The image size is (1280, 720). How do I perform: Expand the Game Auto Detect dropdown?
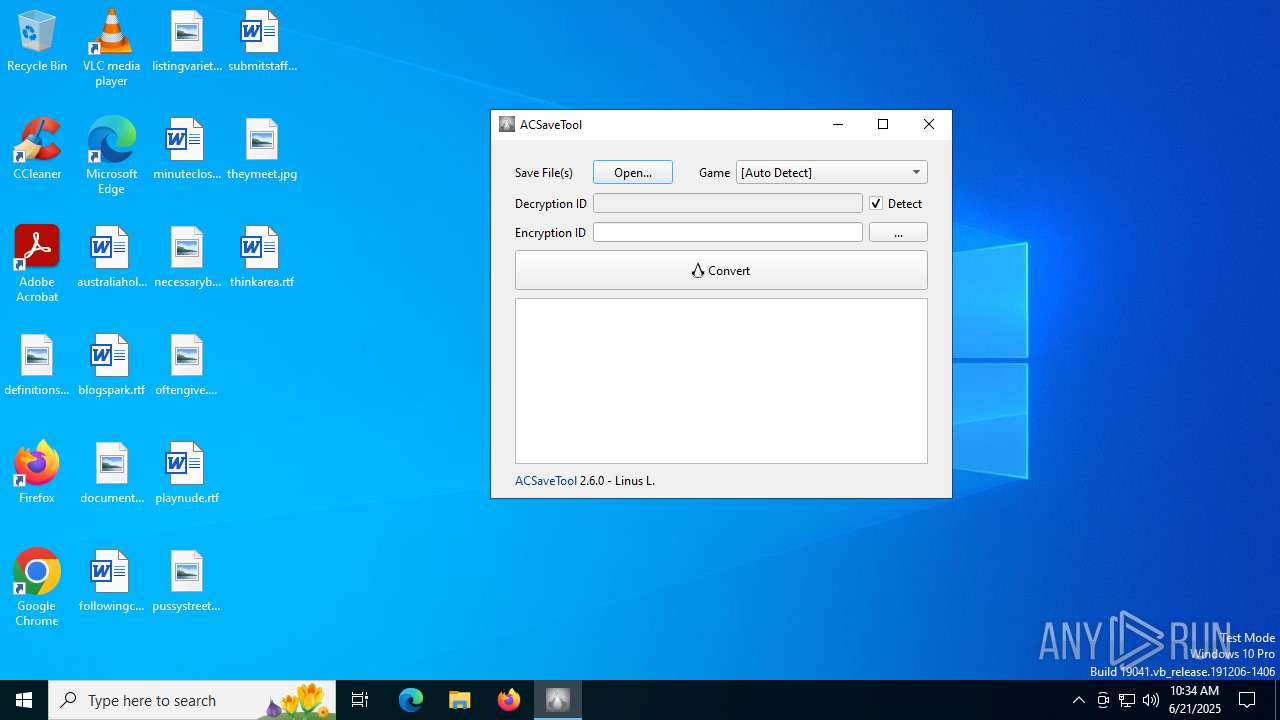pyautogui.click(x=831, y=172)
